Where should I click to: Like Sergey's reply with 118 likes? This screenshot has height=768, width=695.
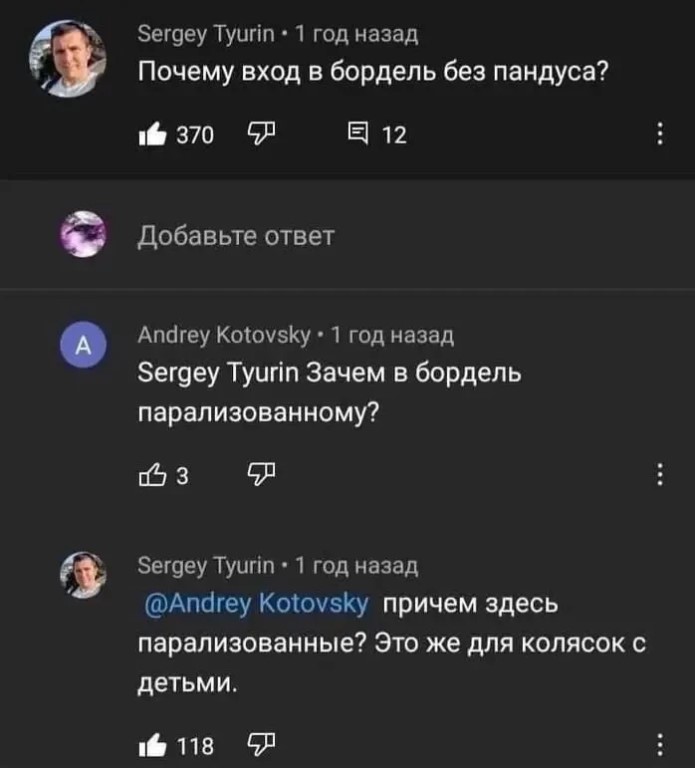pyautogui.click(x=152, y=745)
